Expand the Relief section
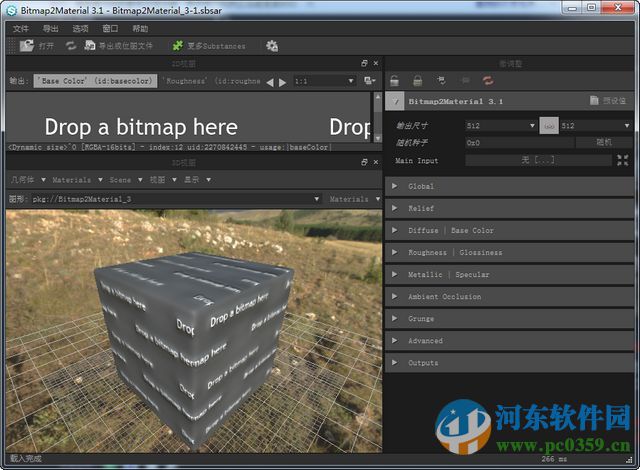Screen dimensions: 640x470 point(509,208)
